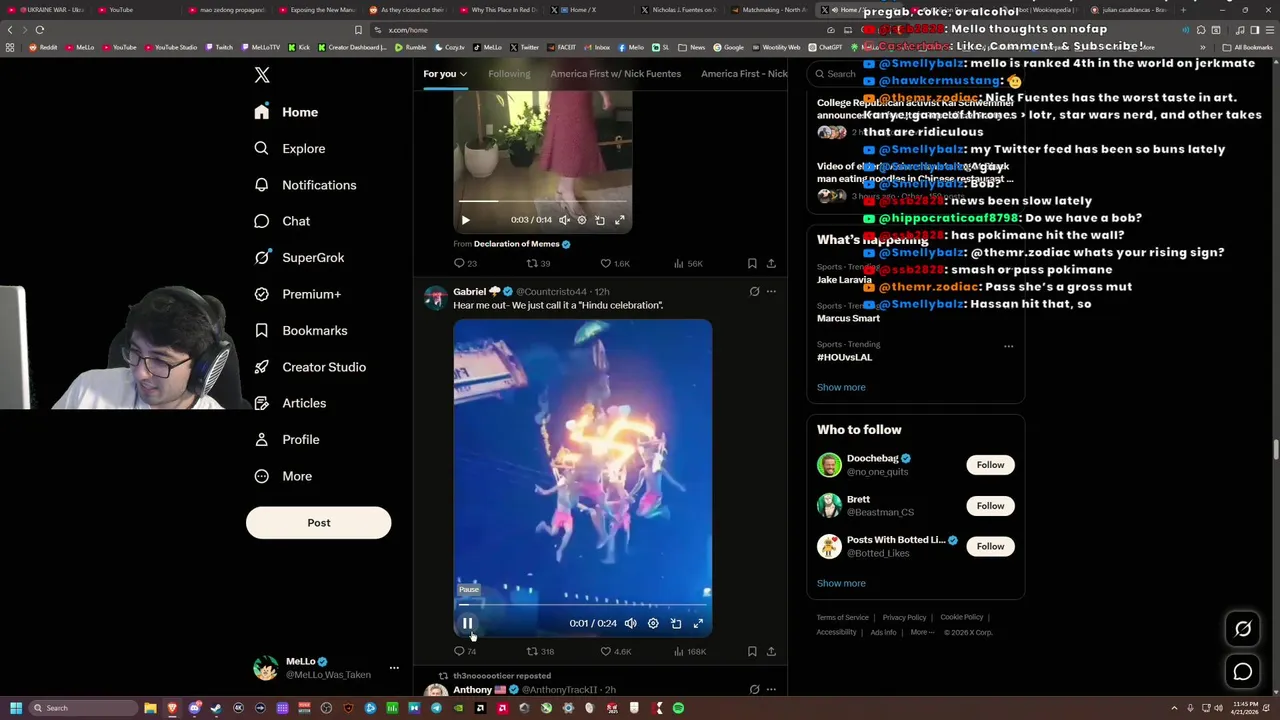Enter fullscreen on Declaration of Memes video
This screenshot has height=720, width=1280.
(x=619, y=220)
